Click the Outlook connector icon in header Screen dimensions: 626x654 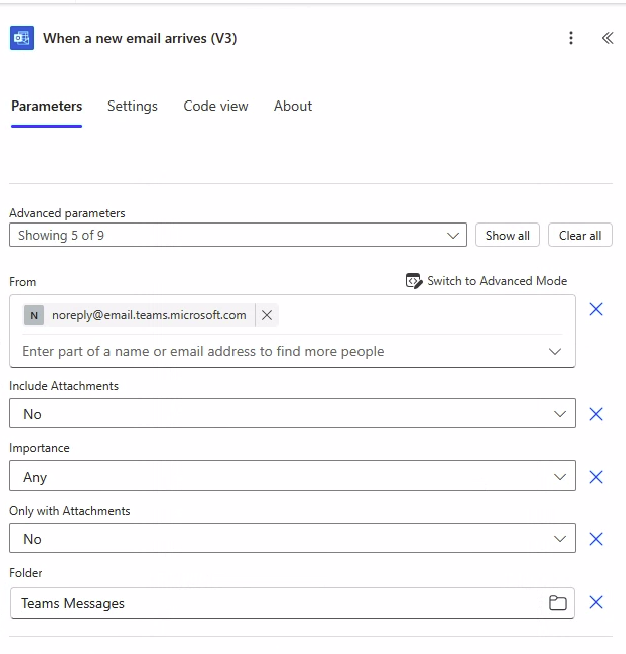[22, 38]
